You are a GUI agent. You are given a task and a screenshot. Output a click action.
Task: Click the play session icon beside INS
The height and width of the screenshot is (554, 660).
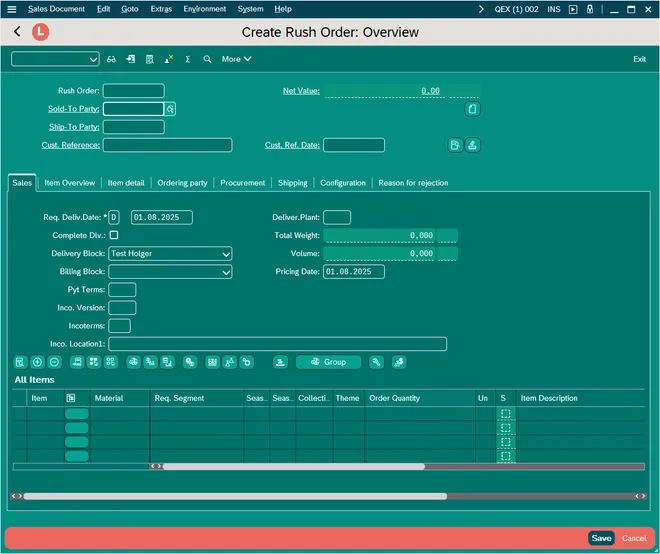point(573,9)
